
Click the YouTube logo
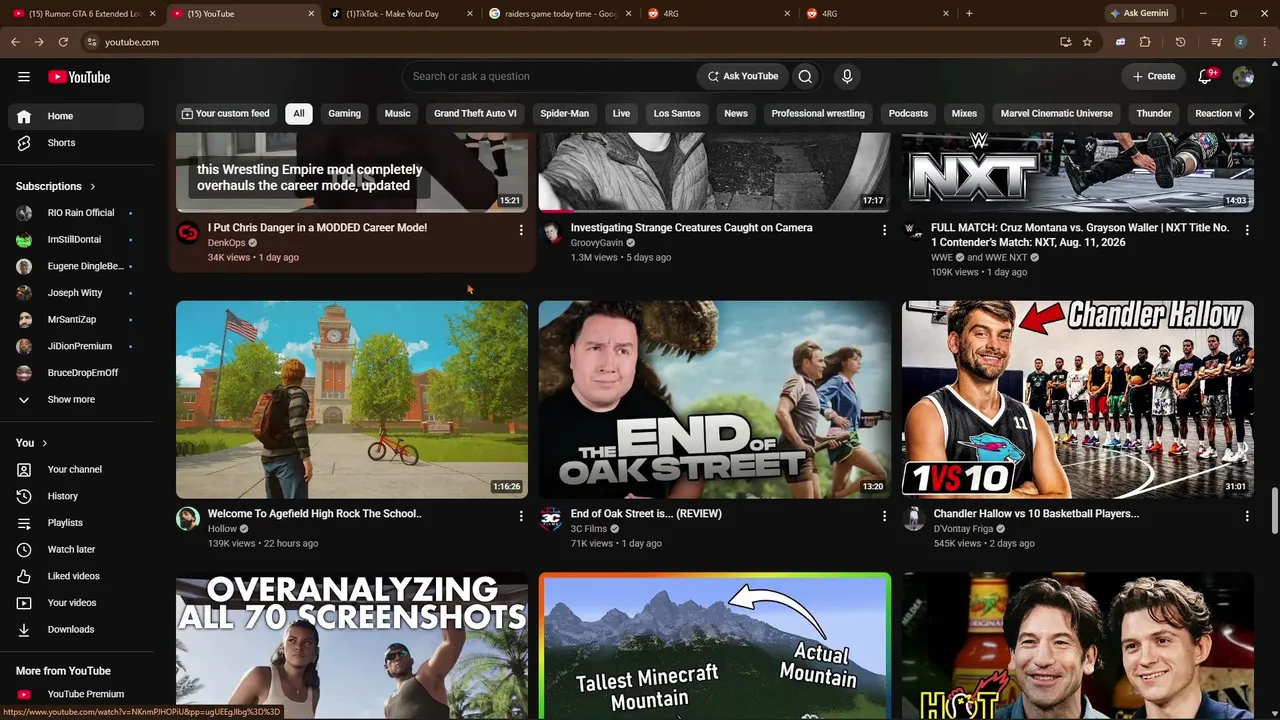click(79, 77)
